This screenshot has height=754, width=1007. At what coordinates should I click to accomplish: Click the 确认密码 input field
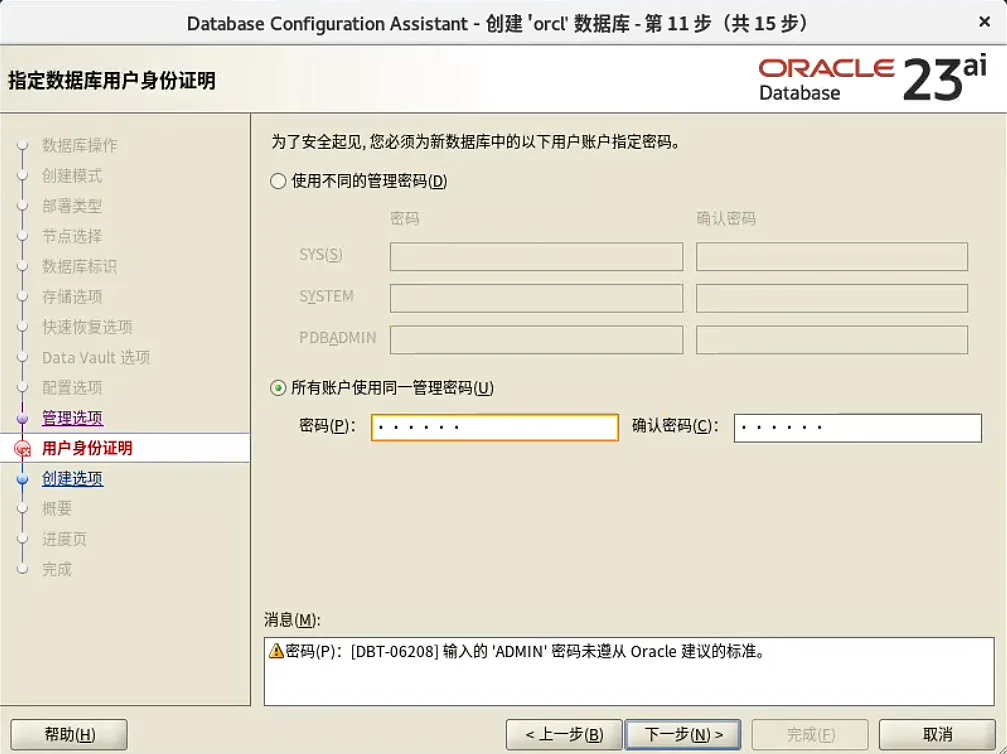pos(857,427)
